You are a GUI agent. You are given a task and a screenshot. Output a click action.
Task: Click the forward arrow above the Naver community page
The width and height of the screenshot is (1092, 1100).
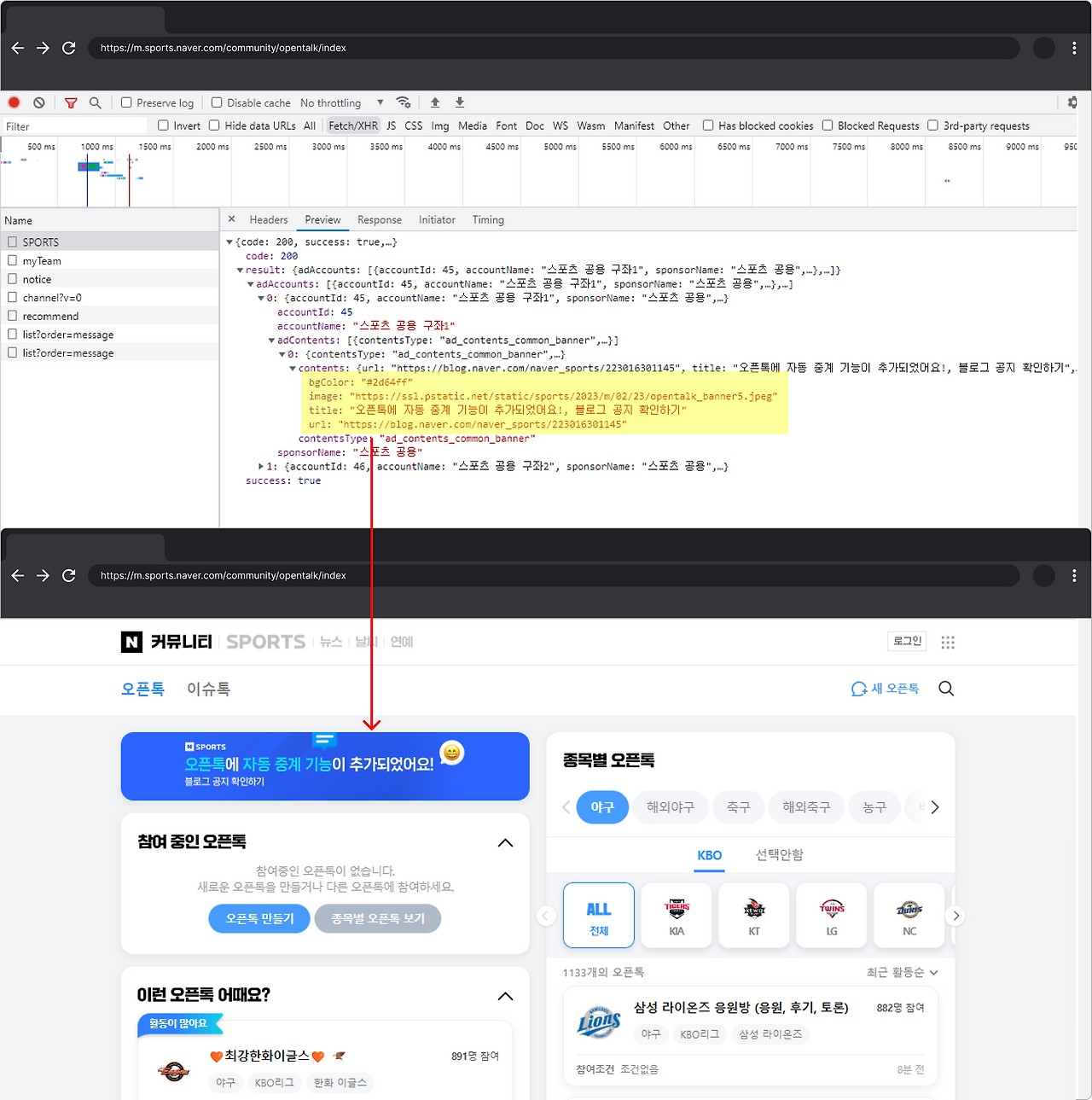44,575
